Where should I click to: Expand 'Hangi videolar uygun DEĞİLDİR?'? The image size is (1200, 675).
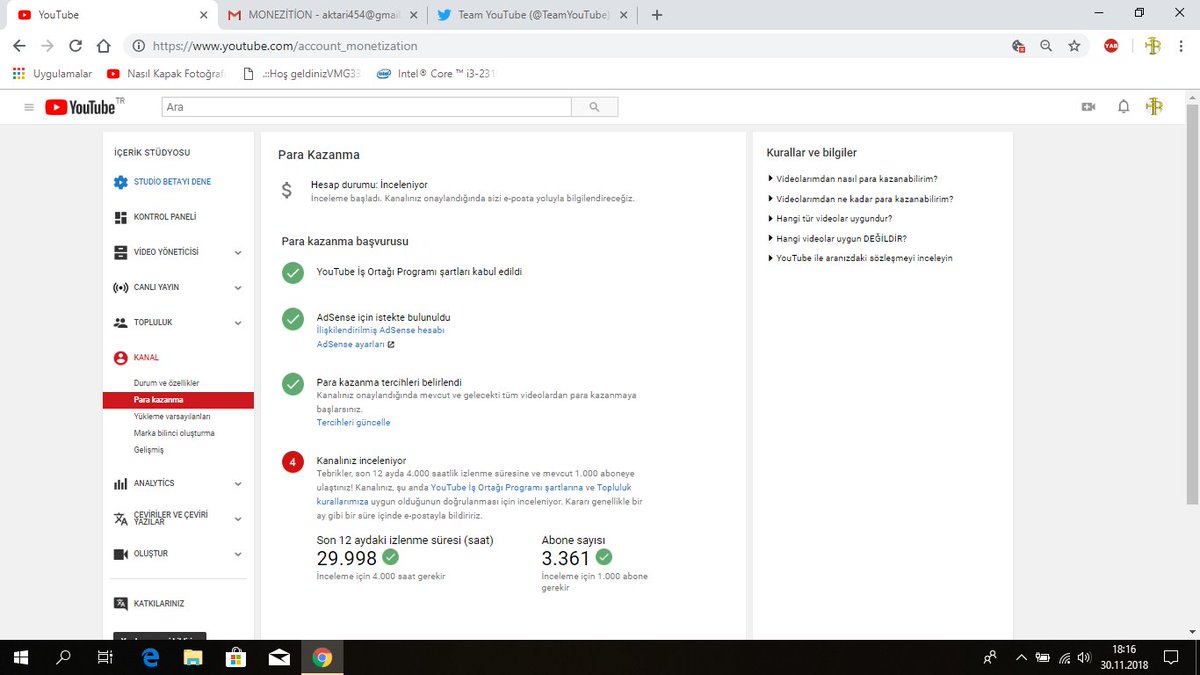pyautogui.click(x=837, y=238)
